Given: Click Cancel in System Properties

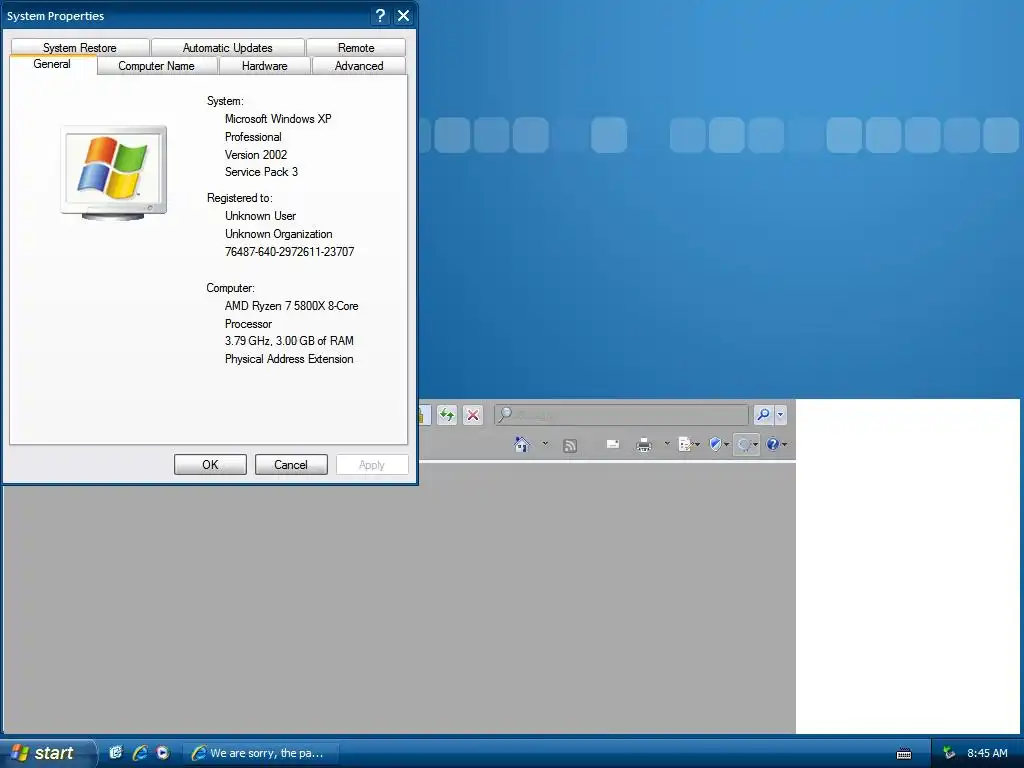Looking at the screenshot, I should click(x=291, y=464).
